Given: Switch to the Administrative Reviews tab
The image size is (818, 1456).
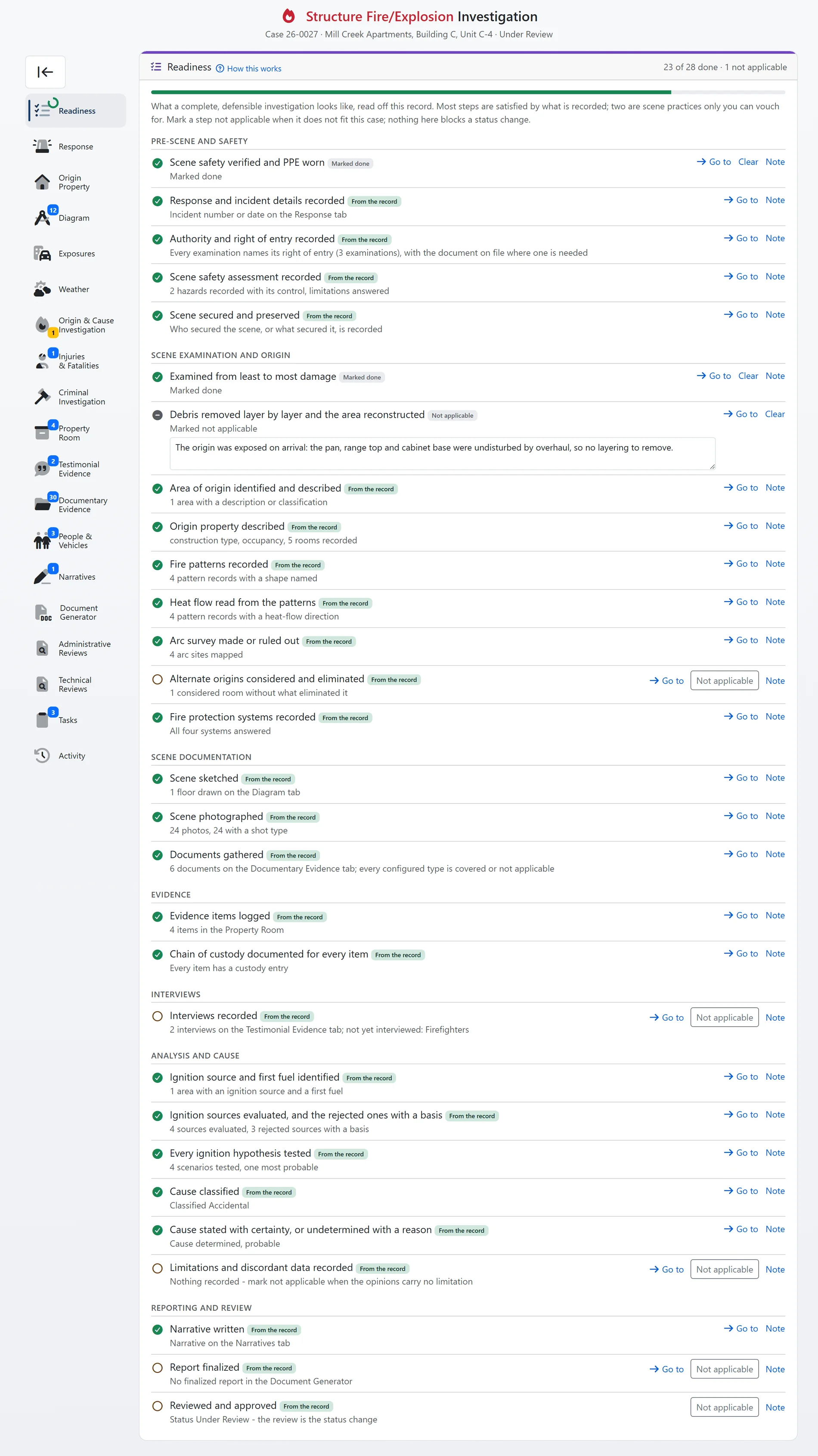Looking at the screenshot, I should click(77, 648).
